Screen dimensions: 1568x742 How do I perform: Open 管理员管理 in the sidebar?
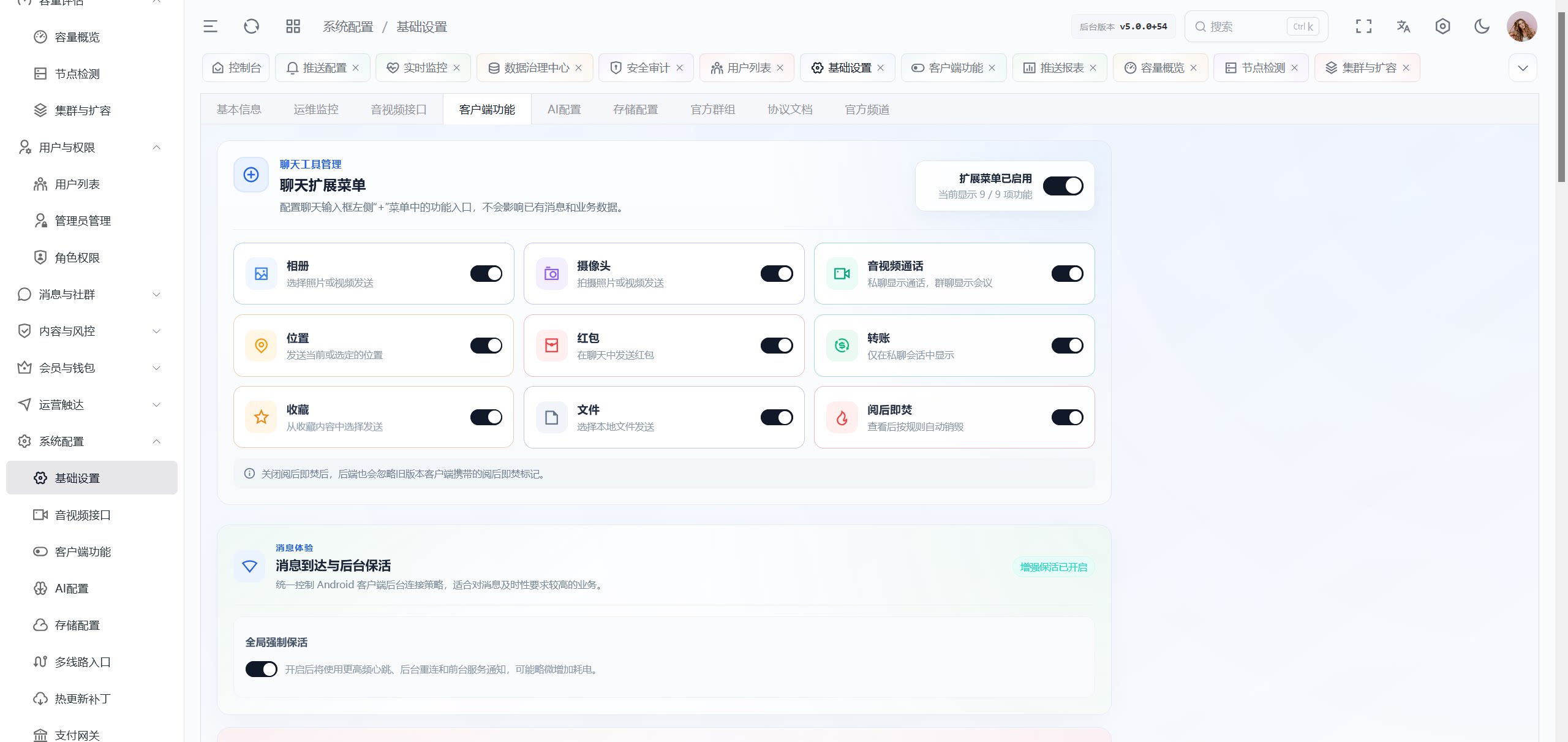92,221
